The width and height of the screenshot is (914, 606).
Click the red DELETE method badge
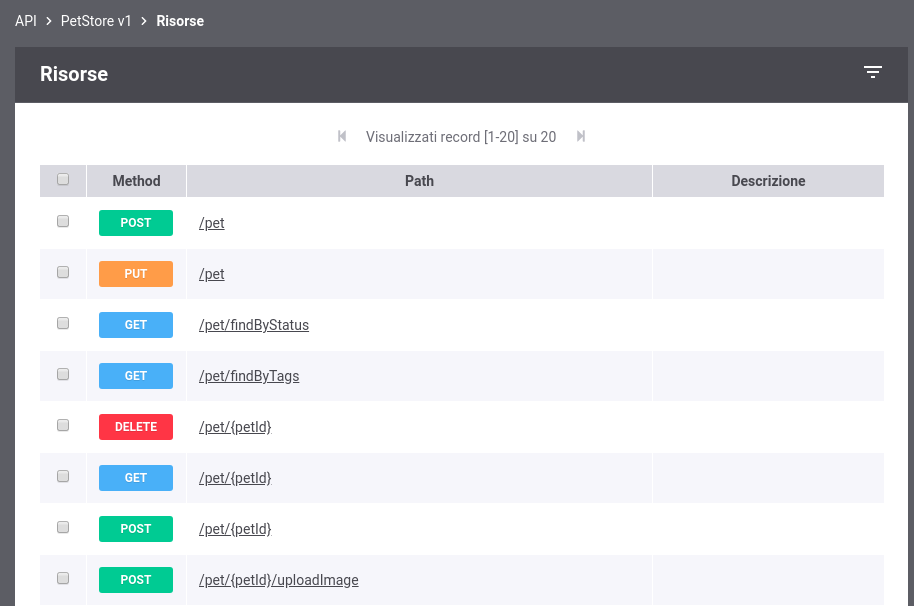coord(136,427)
